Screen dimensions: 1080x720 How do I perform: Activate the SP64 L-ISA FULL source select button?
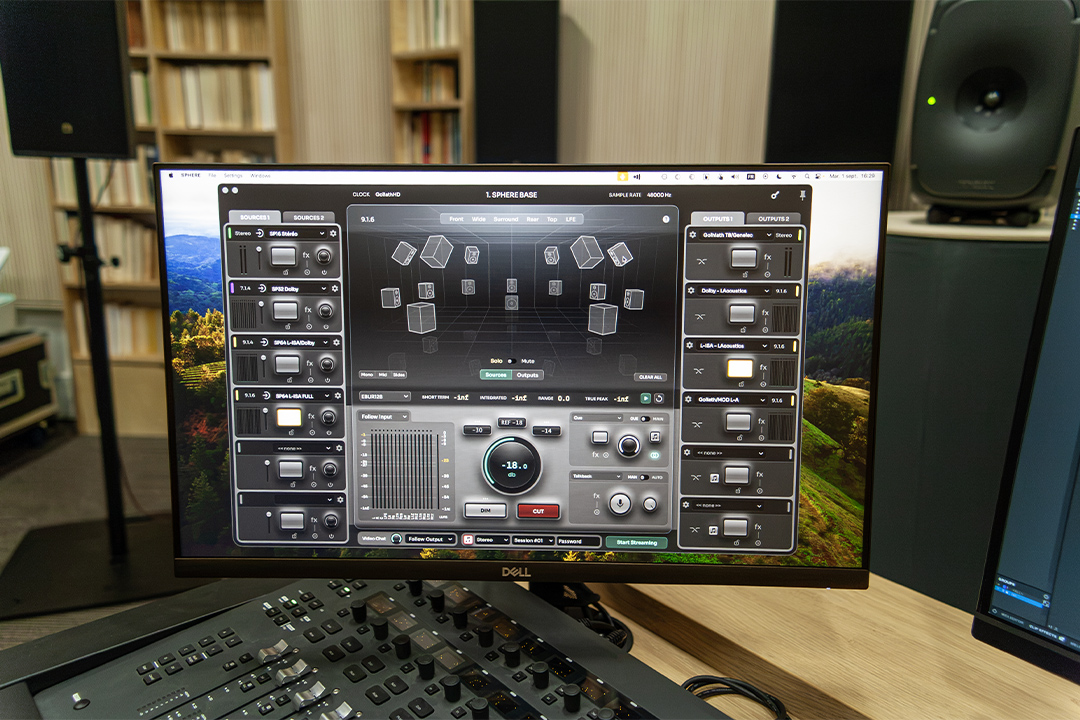(x=289, y=417)
